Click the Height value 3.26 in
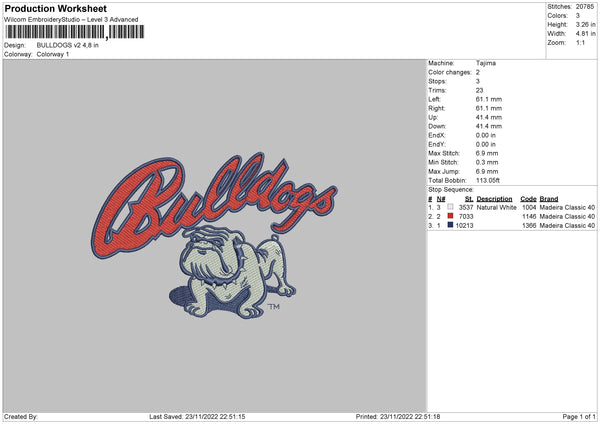Viewport: 600px width, 424px height. [585, 24]
